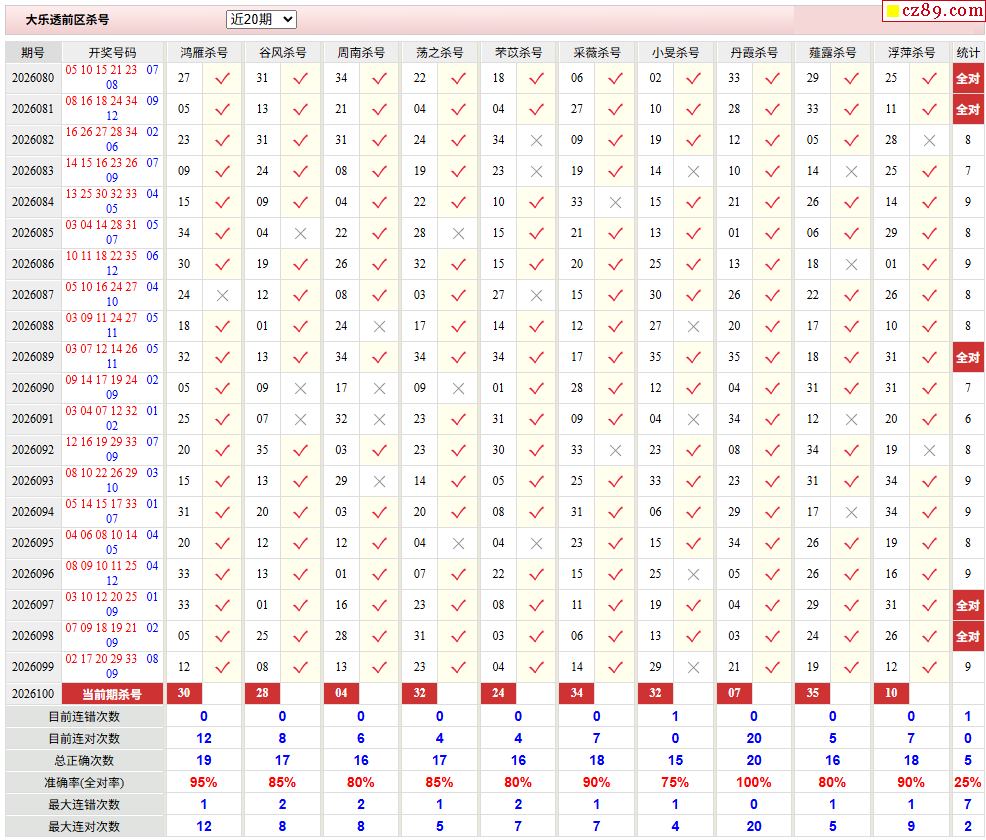Click the X mark for 谷风杀号 in row 2026085
Image resolution: width=986 pixels, height=840 pixels.
(301, 233)
